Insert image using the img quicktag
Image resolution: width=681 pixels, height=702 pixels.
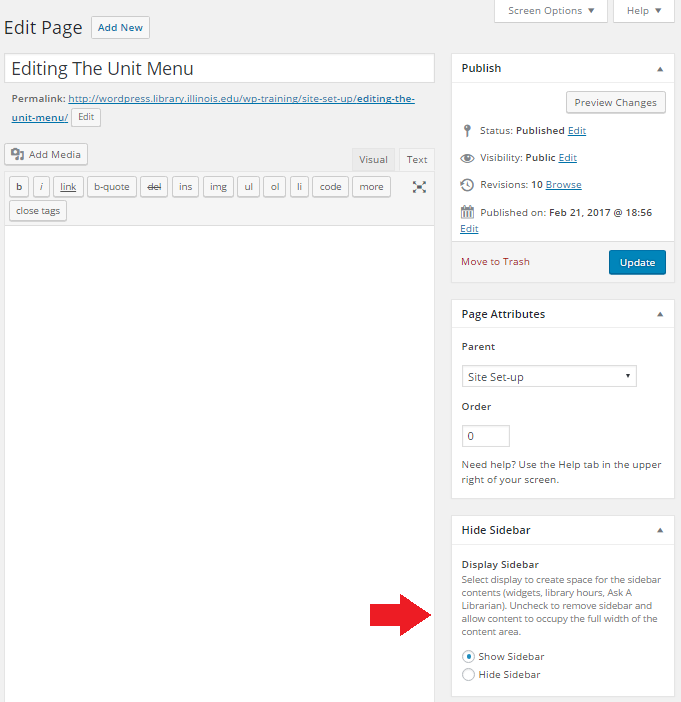[x=218, y=187]
